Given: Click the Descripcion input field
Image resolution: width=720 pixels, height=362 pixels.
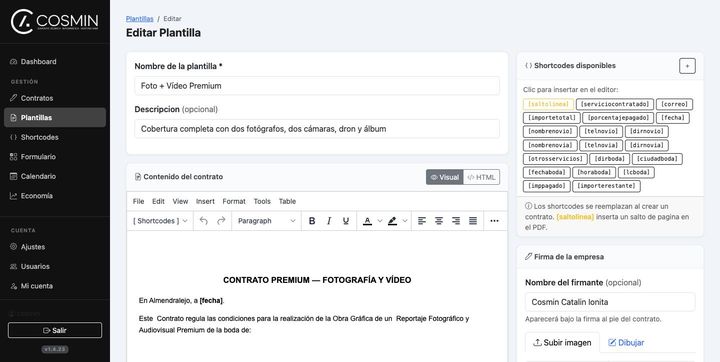Looking at the screenshot, I should pos(317,129).
